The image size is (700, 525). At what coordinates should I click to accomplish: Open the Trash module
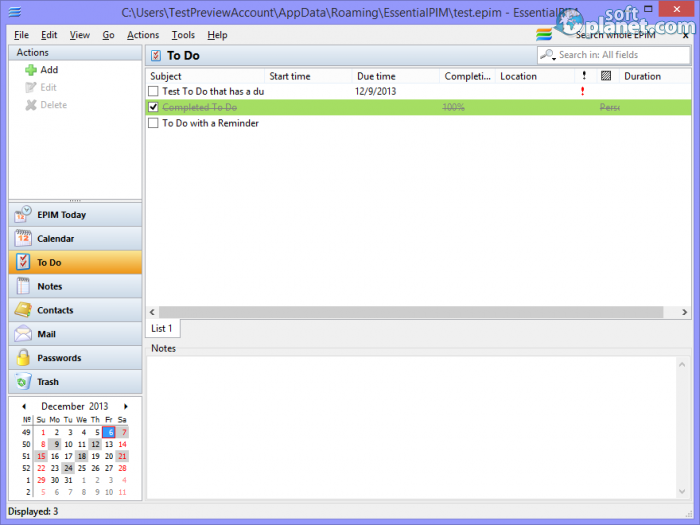coord(47,382)
